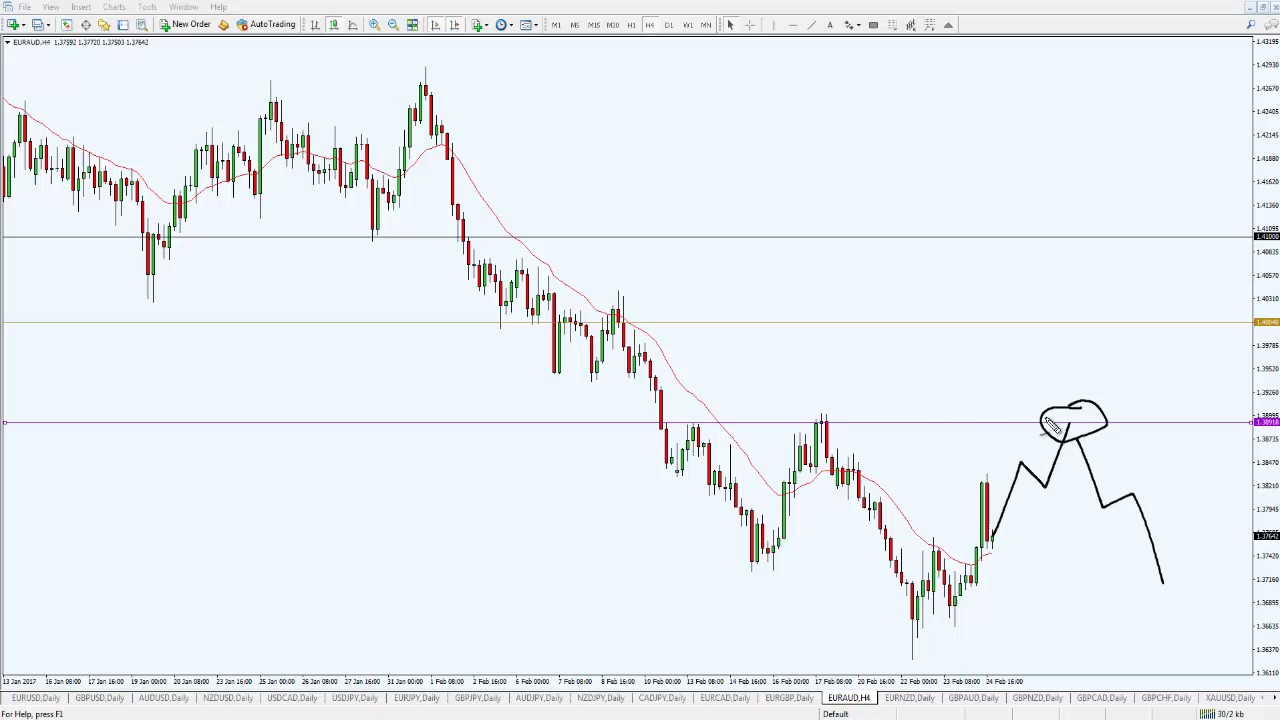Click the purple price label on the price axis
The height and width of the screenshot is (720, 1280).
coord(1266,423)
